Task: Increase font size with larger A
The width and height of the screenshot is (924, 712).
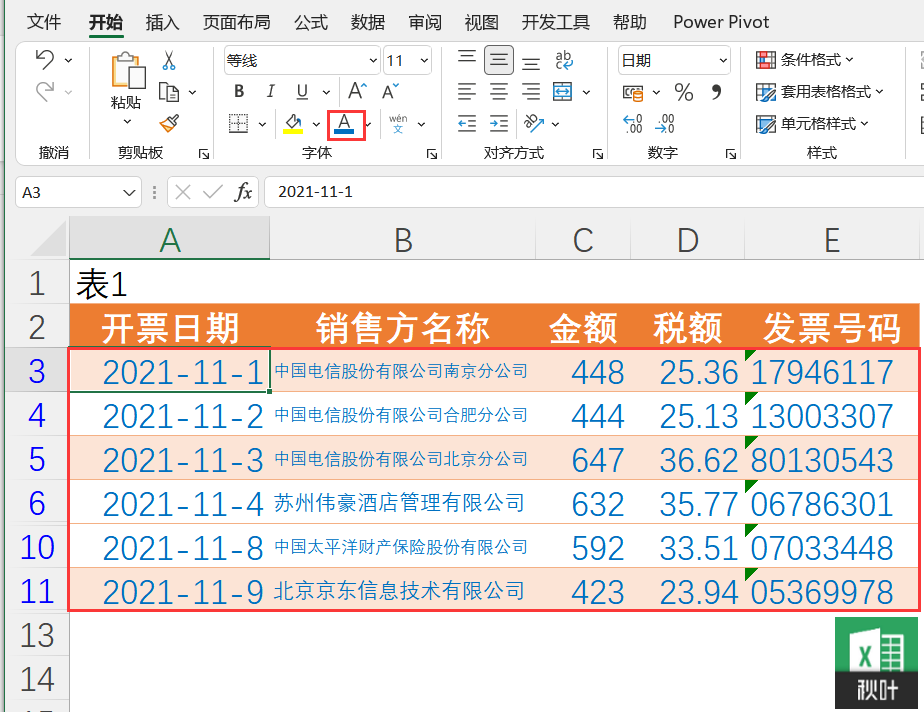Action: click(x=357, y=91)
